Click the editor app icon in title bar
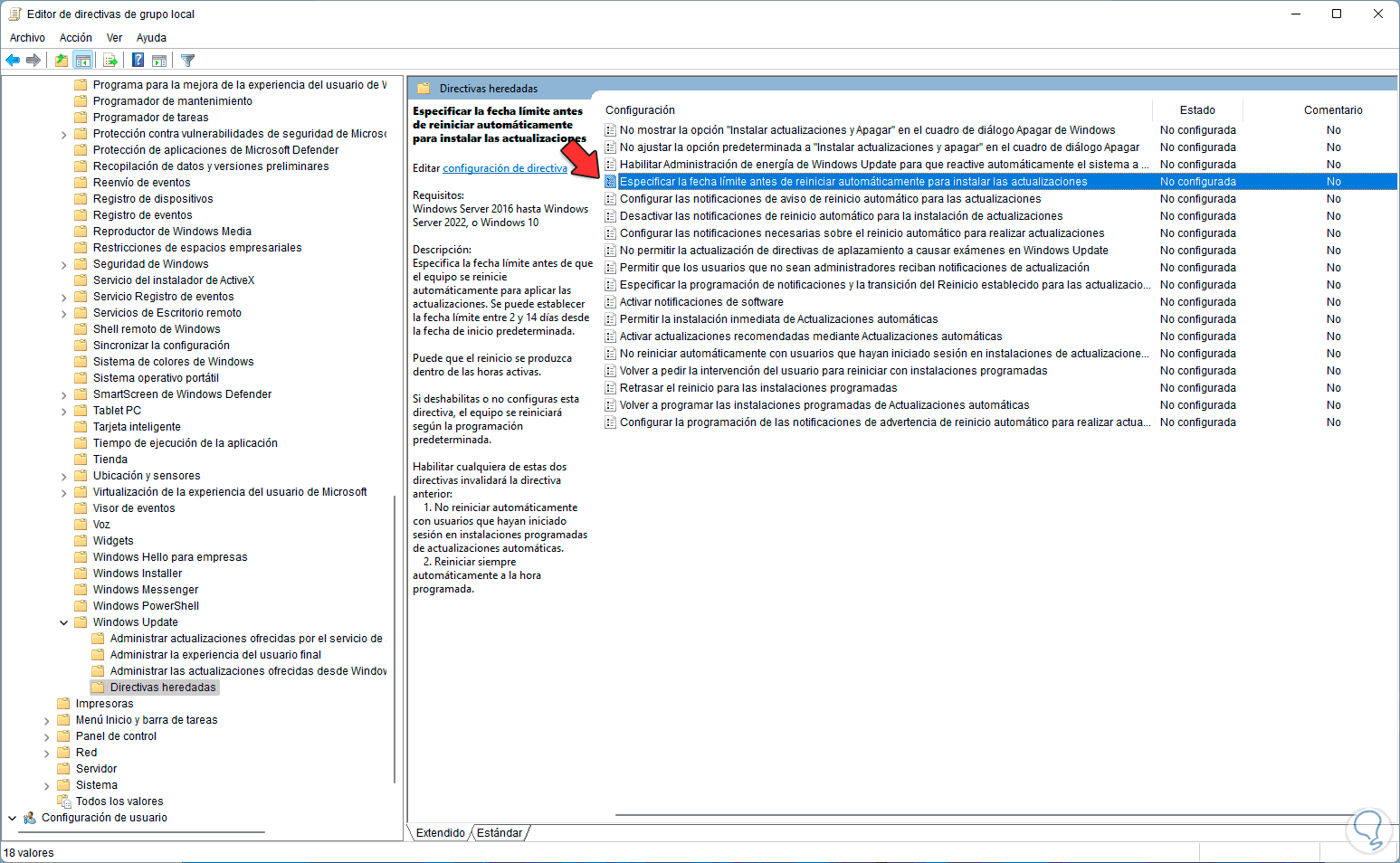This screenshot has width=1400, height=863. click(x=14, y=14)
